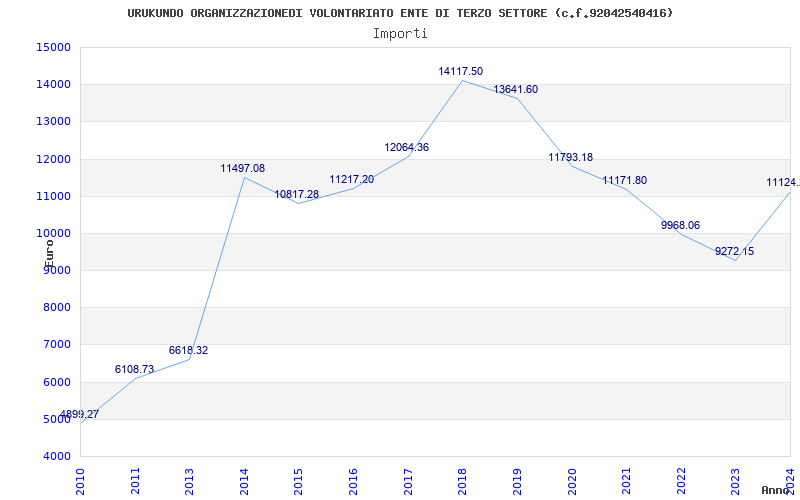Select the data label 11793.18
The height and width of the screenshot is (500, 800).
(570, 157)
